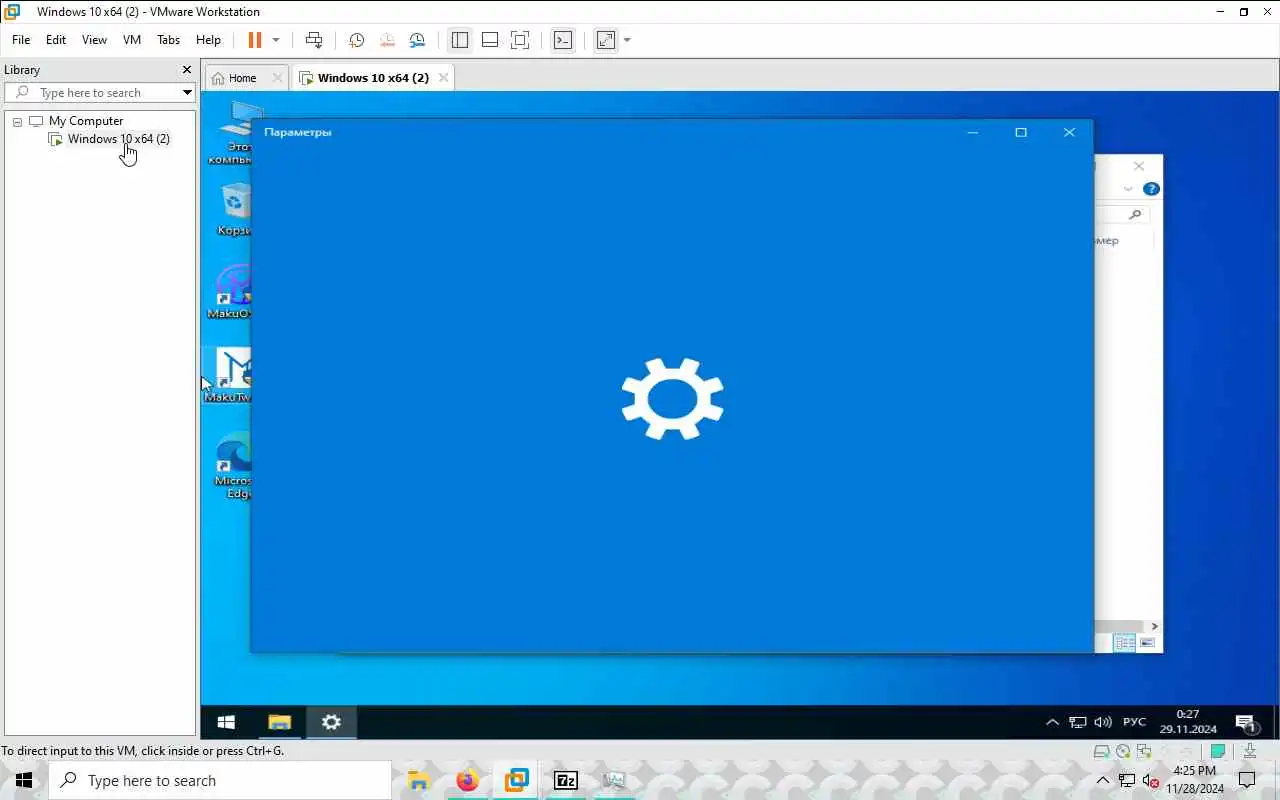Open the guest Start menu

(x=226, y=722)
